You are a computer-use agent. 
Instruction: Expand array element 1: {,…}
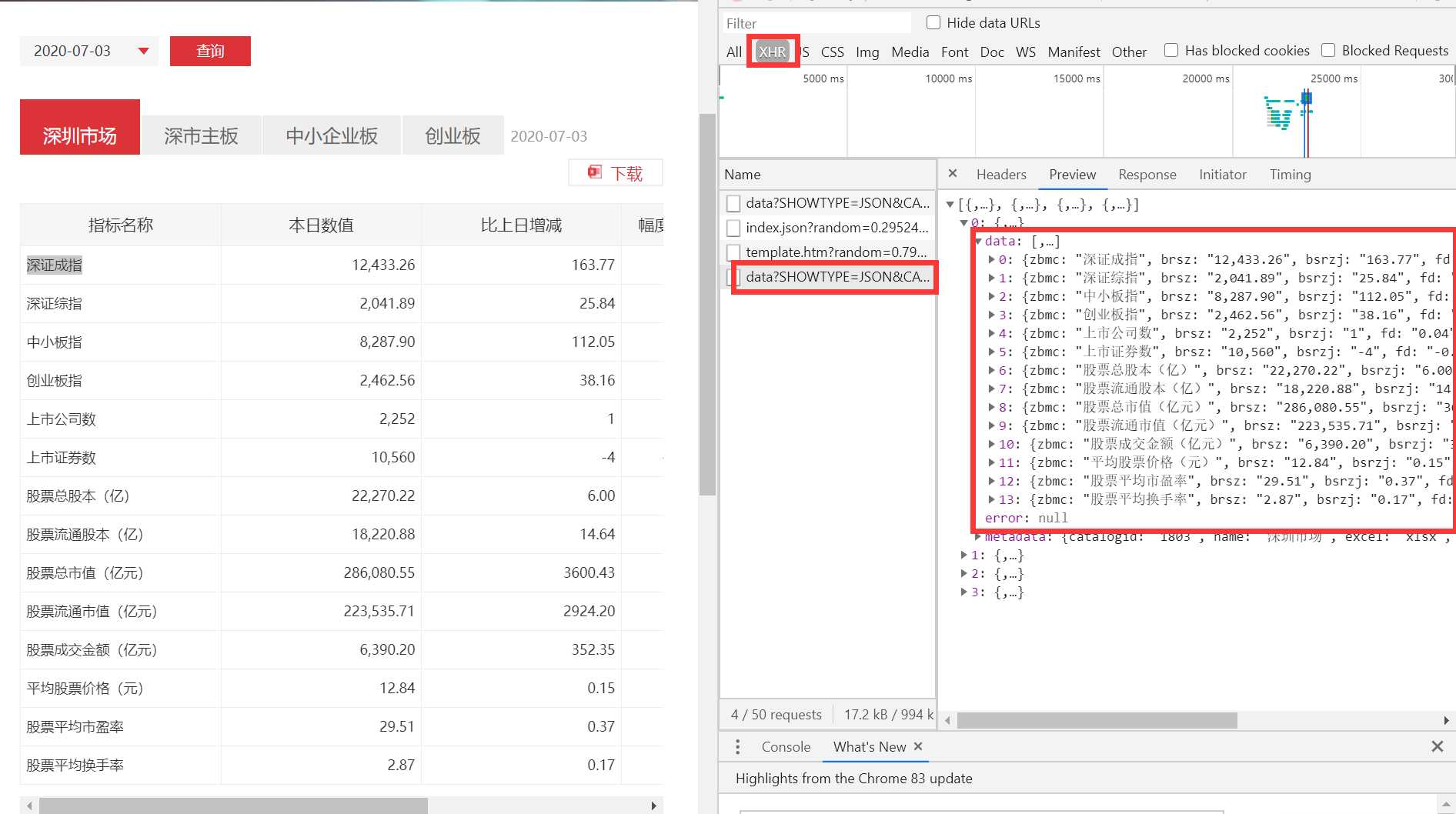pyautogui.click(x=964, y=555)
